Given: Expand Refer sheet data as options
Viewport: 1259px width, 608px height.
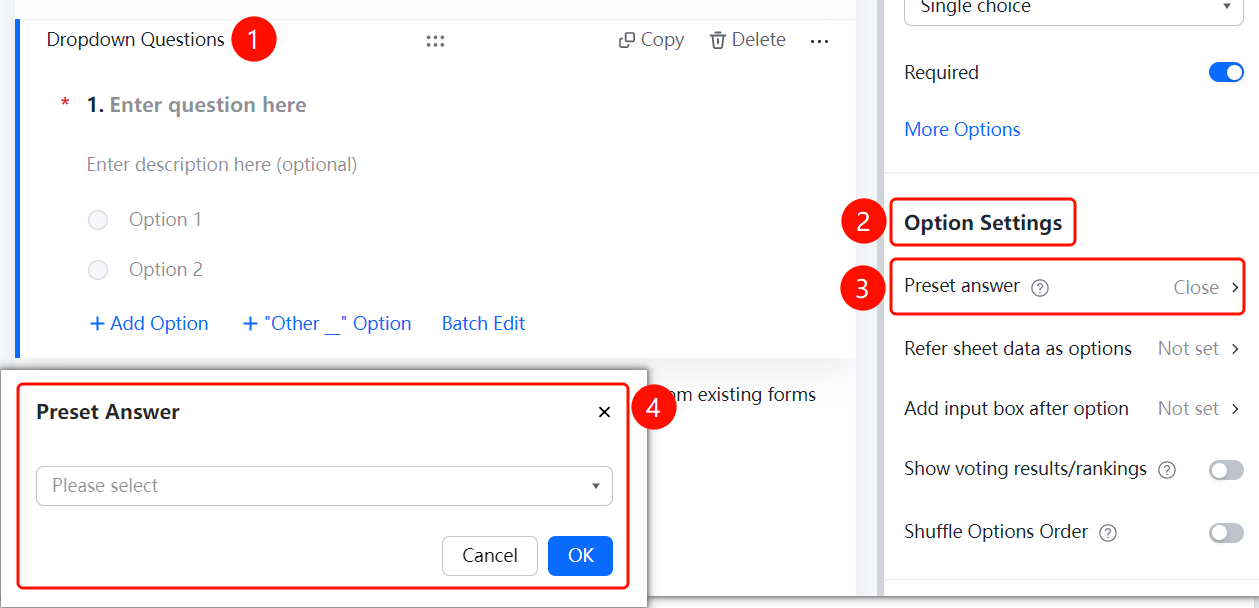Looking at the screenshot, I should coord(1072,349).
